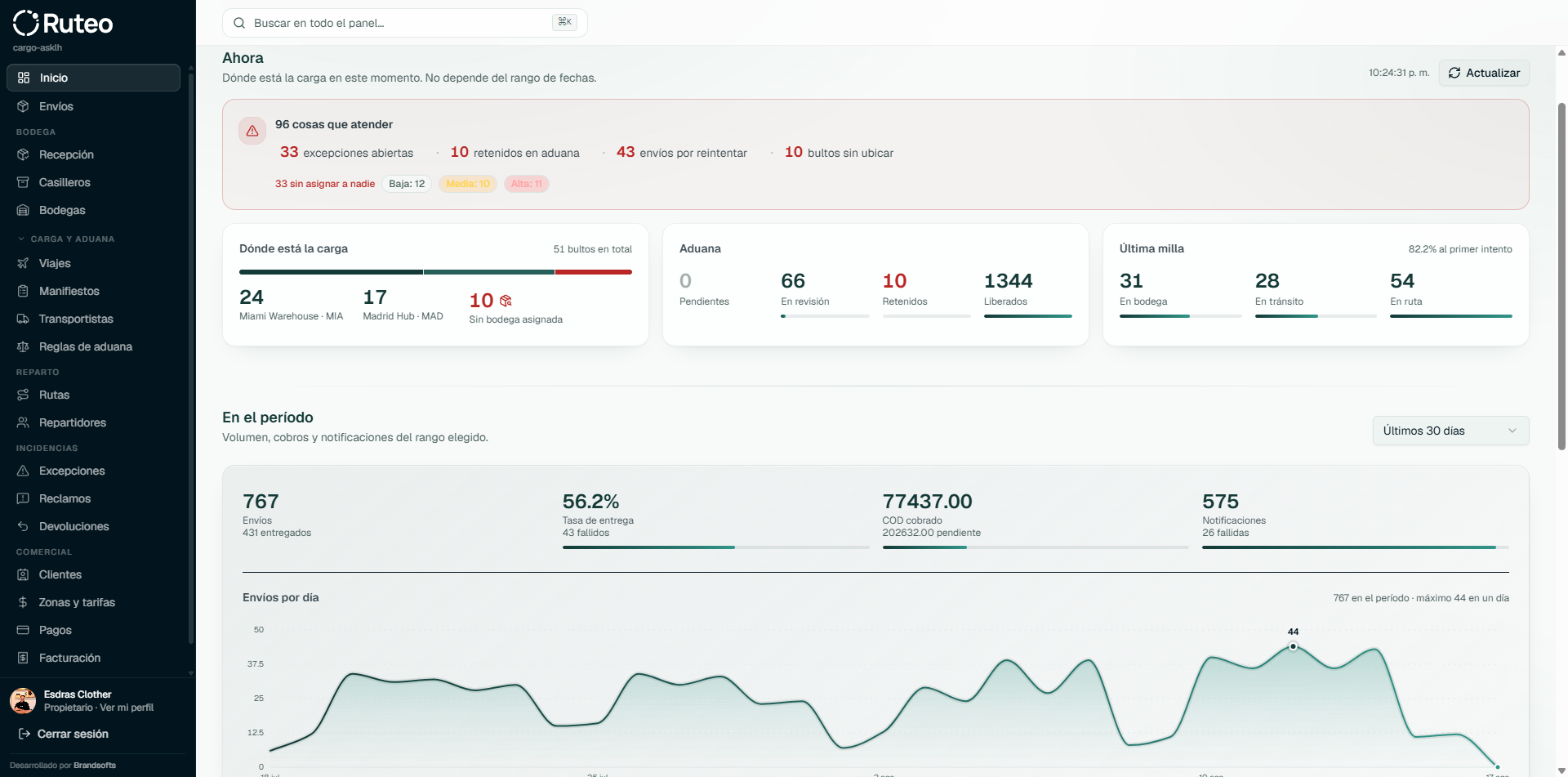This screenshot has width=1568, height=777.
Task: Open the Brandsofts developer link
Action: click(x=95, y=766)
